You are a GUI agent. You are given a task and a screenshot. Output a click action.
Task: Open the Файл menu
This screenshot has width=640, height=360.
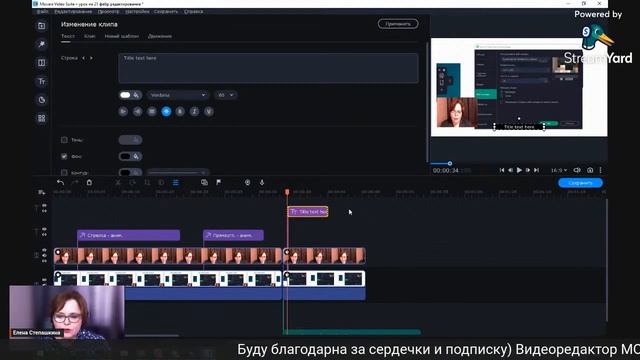(42, 11)
